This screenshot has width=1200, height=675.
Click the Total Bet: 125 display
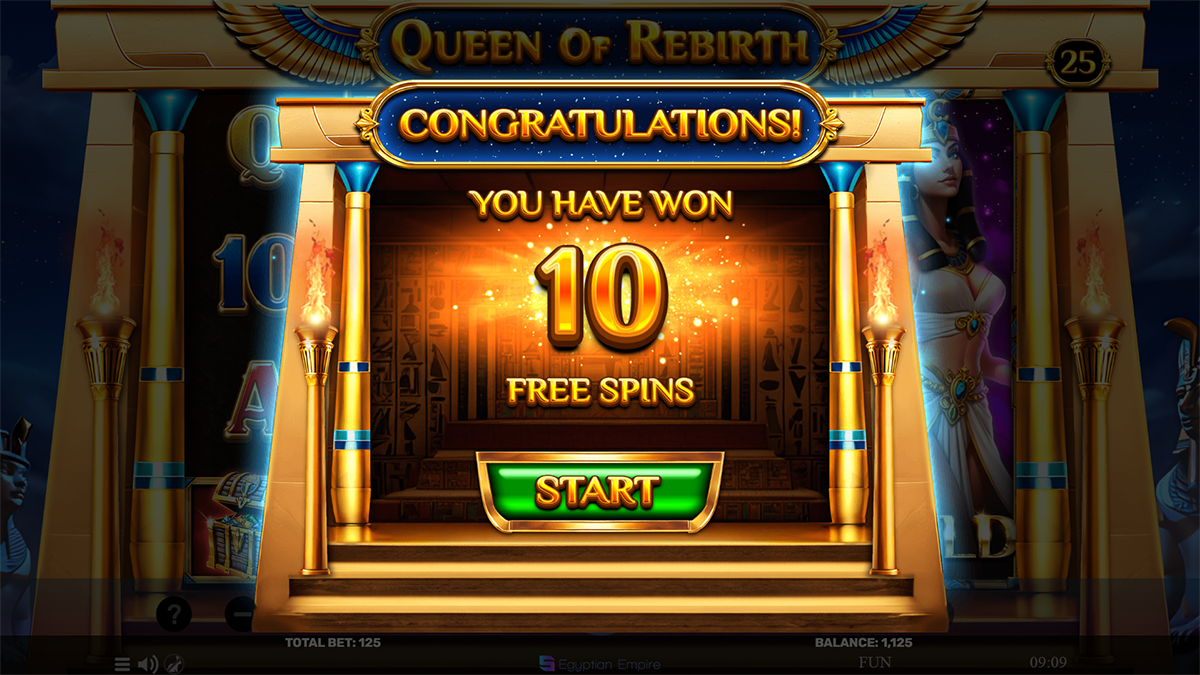[332, 642]
